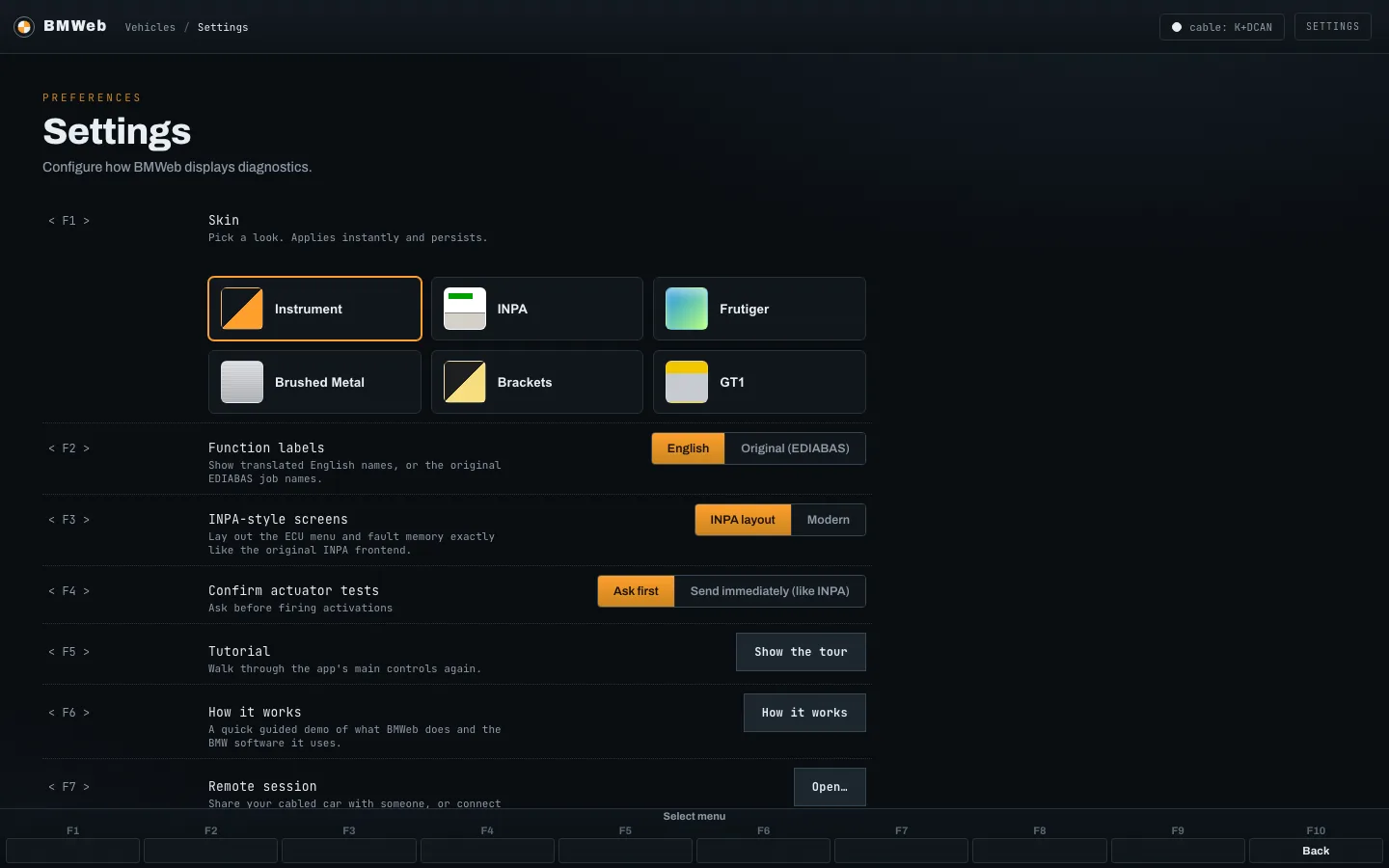
Task: Click the Function labels heading
Action: pos(266,448)
